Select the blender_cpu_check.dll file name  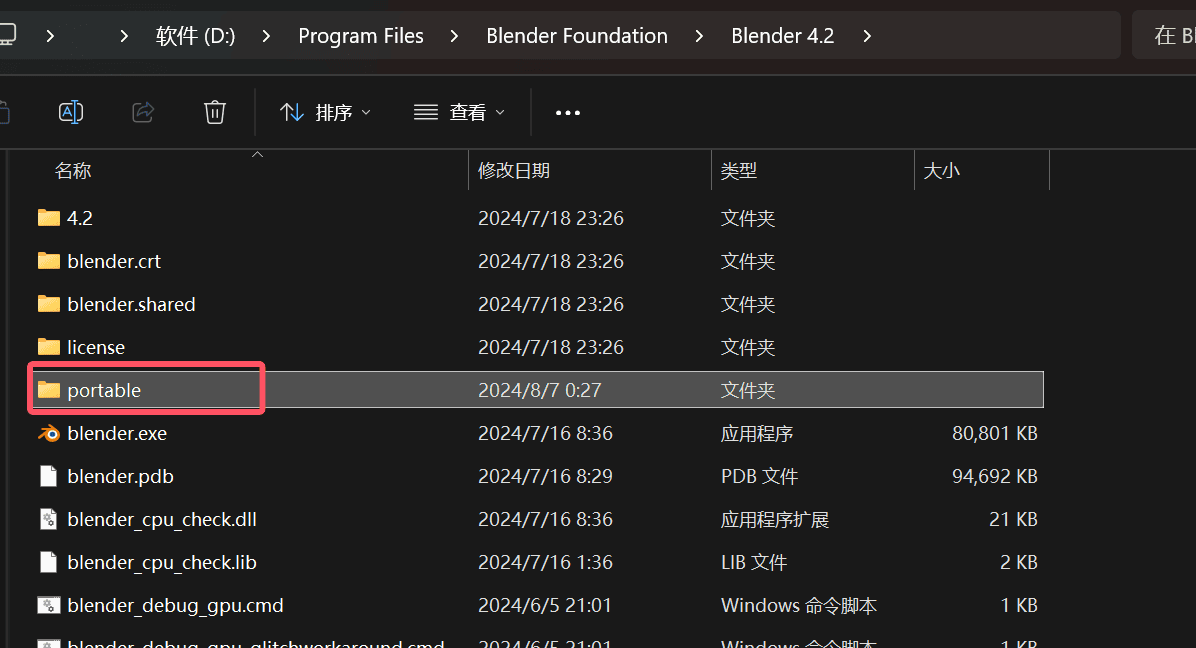(162, 519)
